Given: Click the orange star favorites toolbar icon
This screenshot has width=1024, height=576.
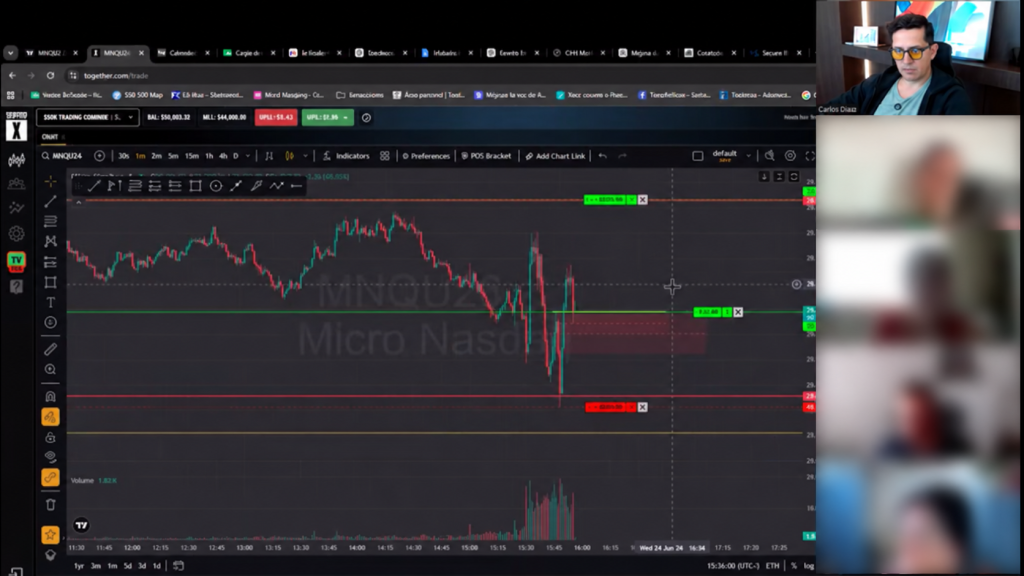Looking at the screenshot, I should point(50,535).
